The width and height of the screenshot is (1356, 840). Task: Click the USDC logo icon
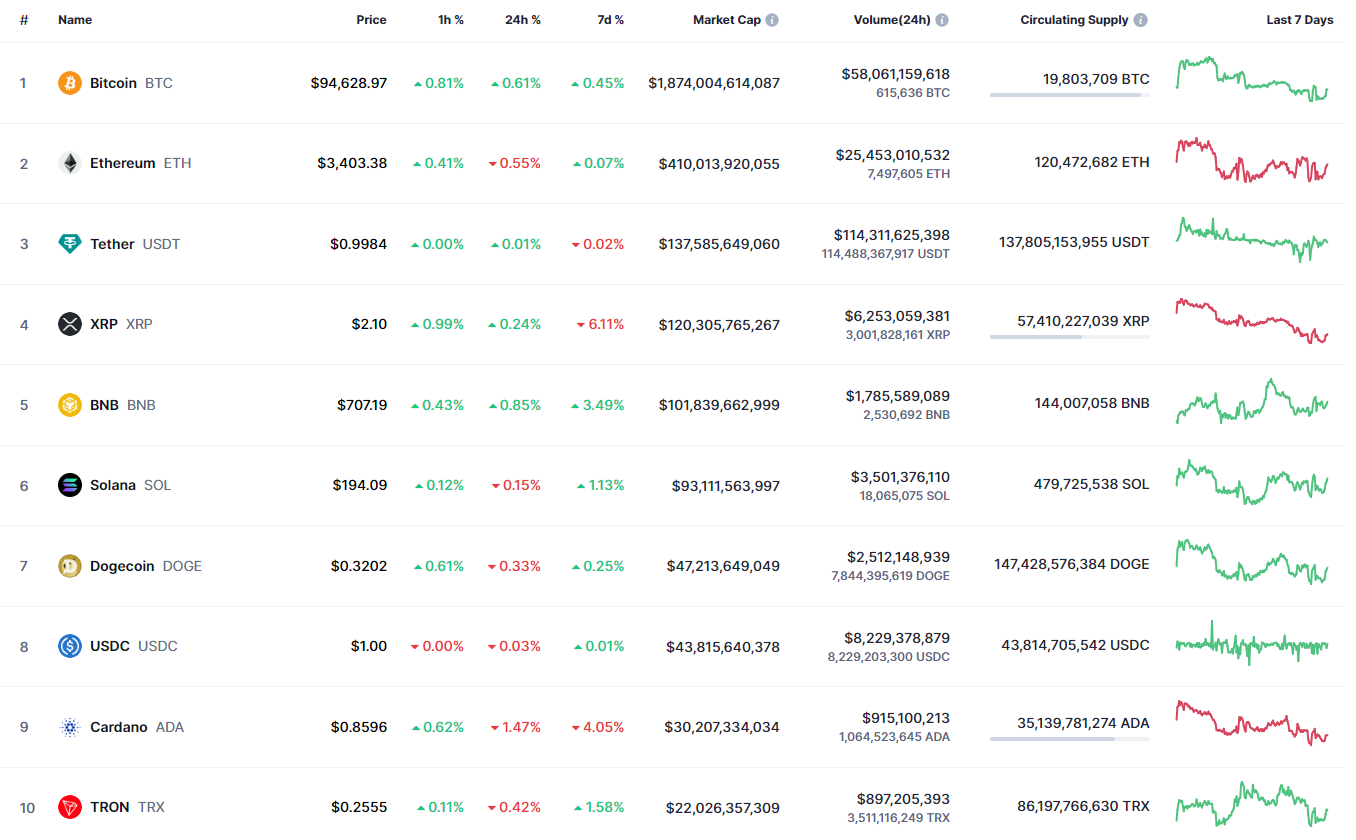(x=70, y=646)
